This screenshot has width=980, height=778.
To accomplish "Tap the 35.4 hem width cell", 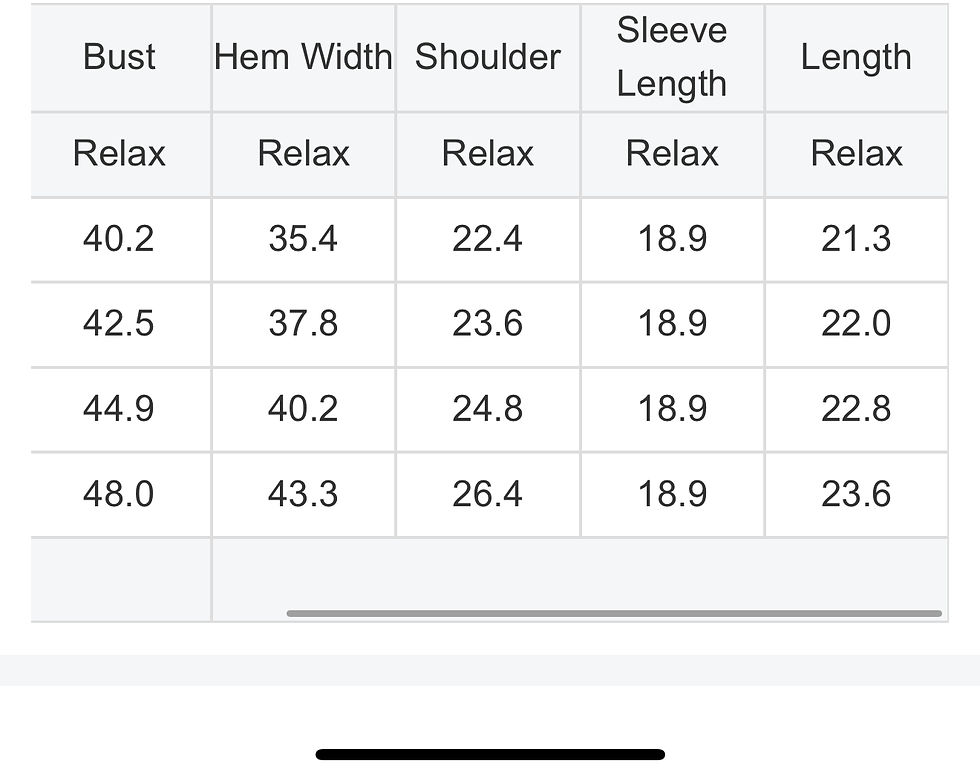I will coord(303,239).
